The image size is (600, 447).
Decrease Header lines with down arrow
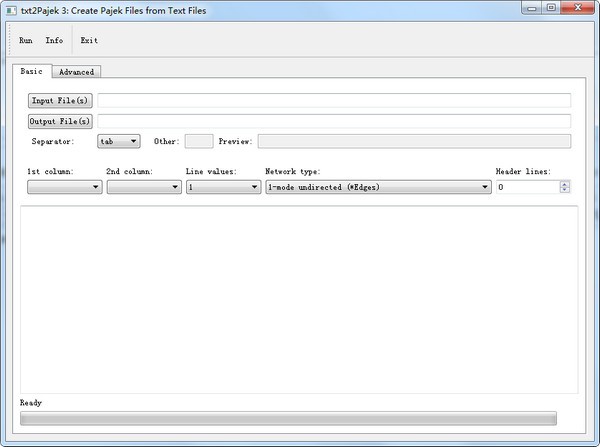pos(565,190)
